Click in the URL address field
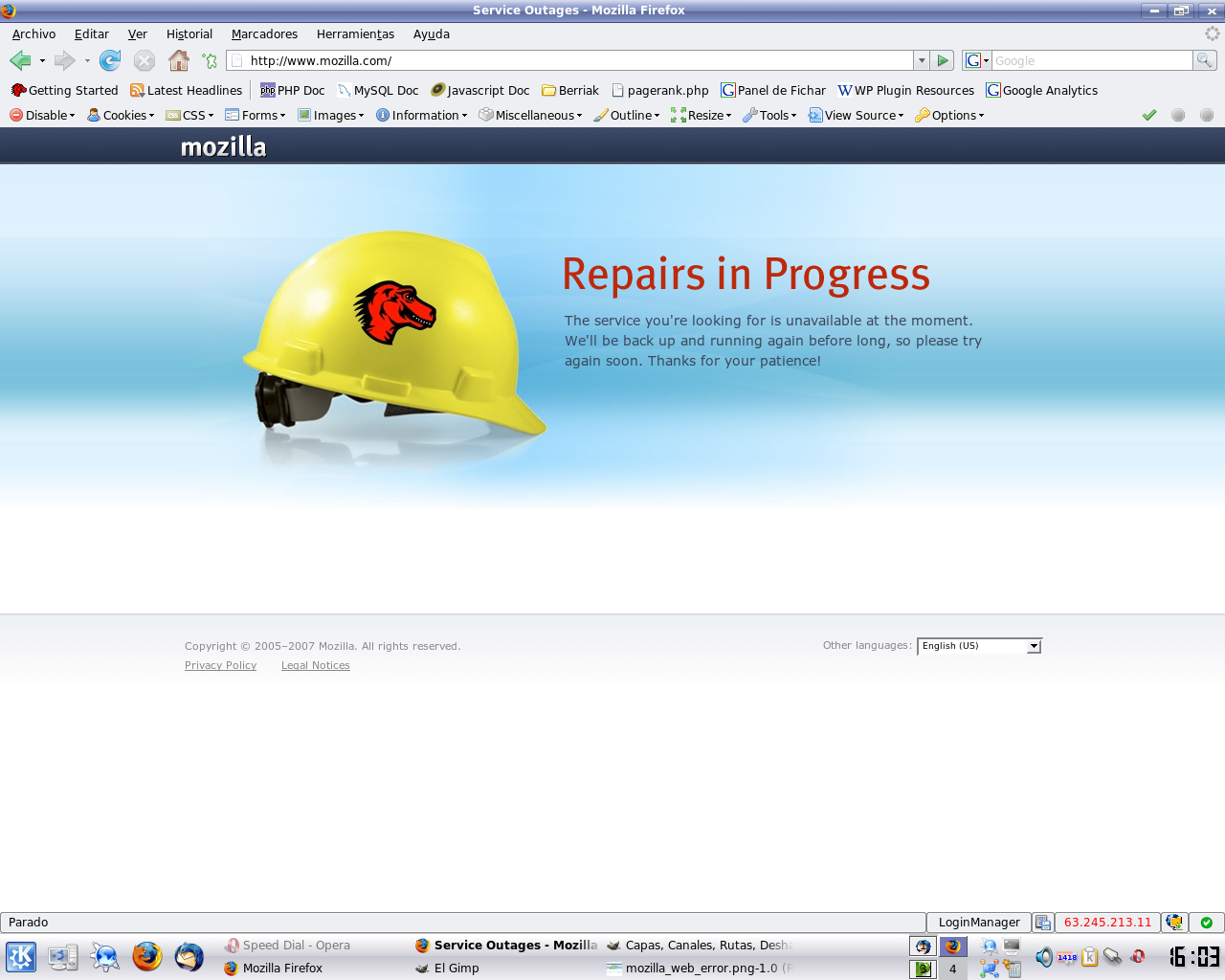Viewport: 1225px width, 980px height. point(570,60)
